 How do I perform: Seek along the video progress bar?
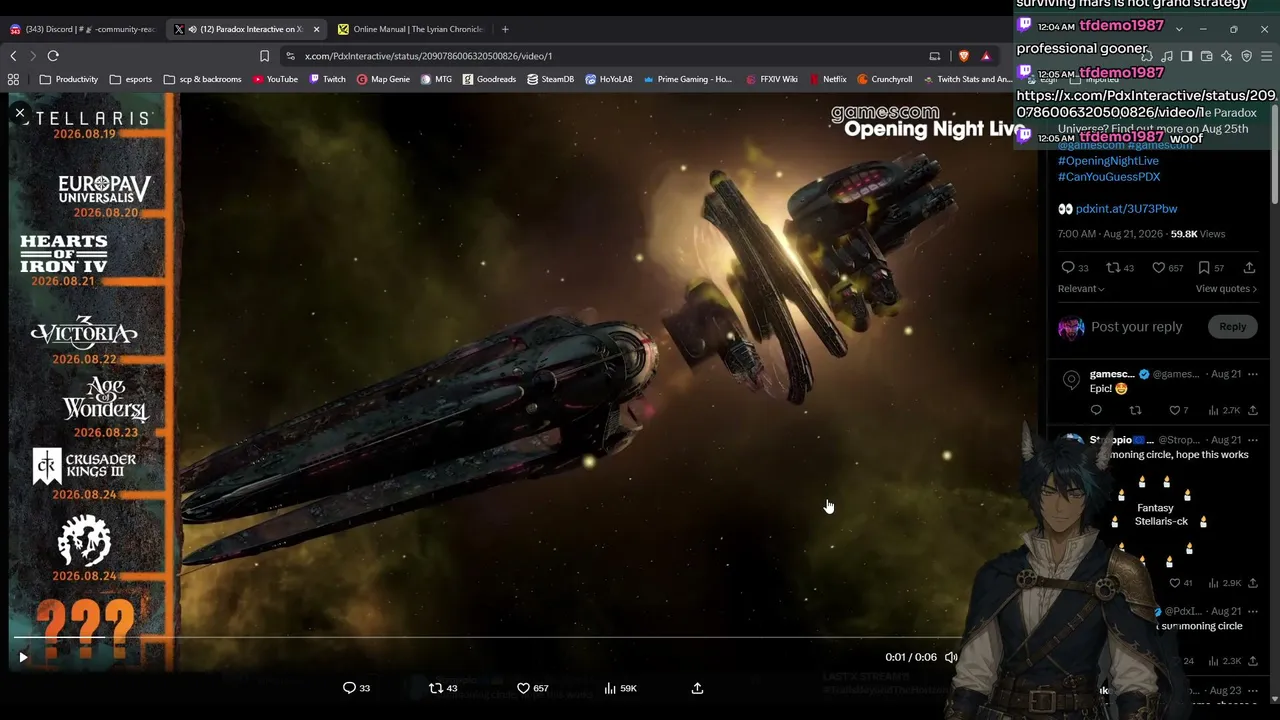(x=487, y=637)
